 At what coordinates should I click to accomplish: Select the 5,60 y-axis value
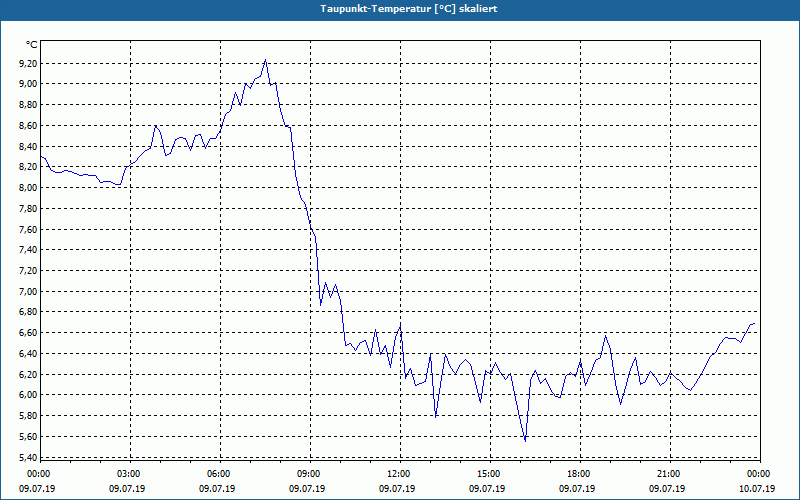click(x=28, y=437)
